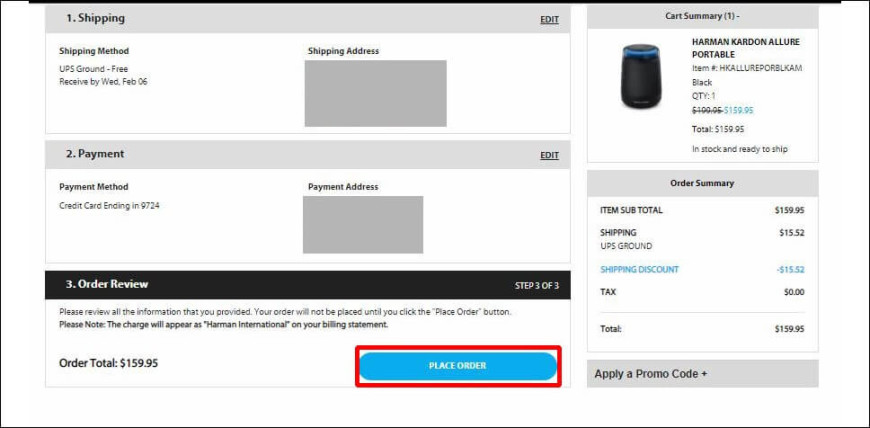This screenshot has width=870, height=428.
Task: Click the 'UPS Ground - Free' text
Action: (x=93, y=69)
